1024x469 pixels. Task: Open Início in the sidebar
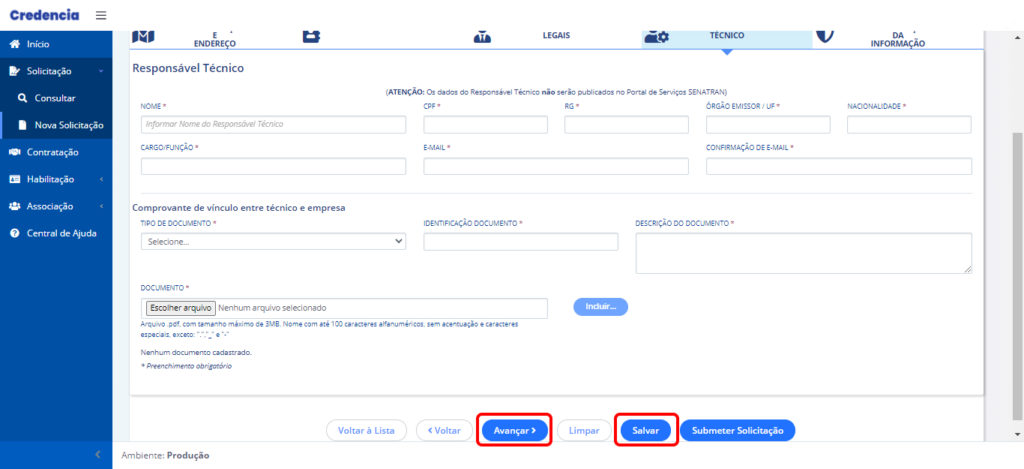pyautogui.click(x=56, y=44)
